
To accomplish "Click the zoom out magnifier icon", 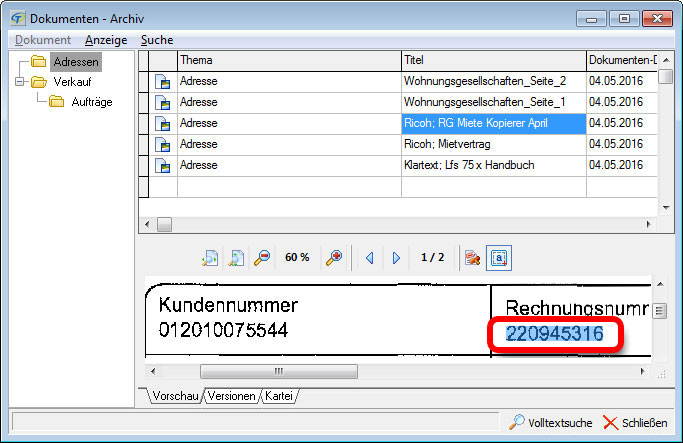I will [x=261, y=257].
